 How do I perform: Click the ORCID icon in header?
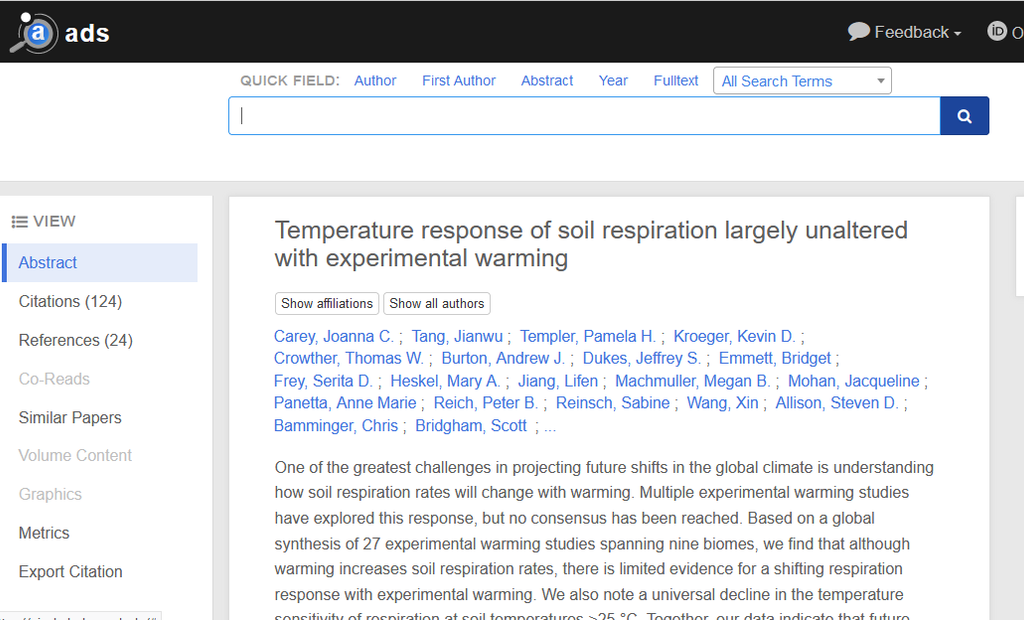[997, 32]
